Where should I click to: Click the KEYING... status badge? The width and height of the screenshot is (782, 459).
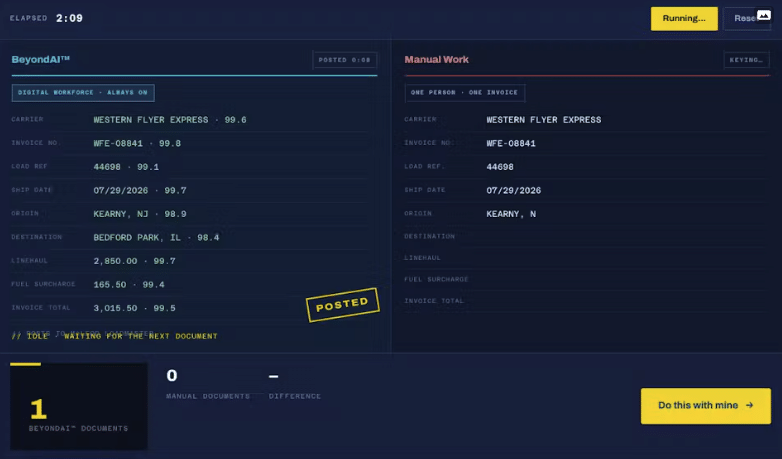[746, 60]
